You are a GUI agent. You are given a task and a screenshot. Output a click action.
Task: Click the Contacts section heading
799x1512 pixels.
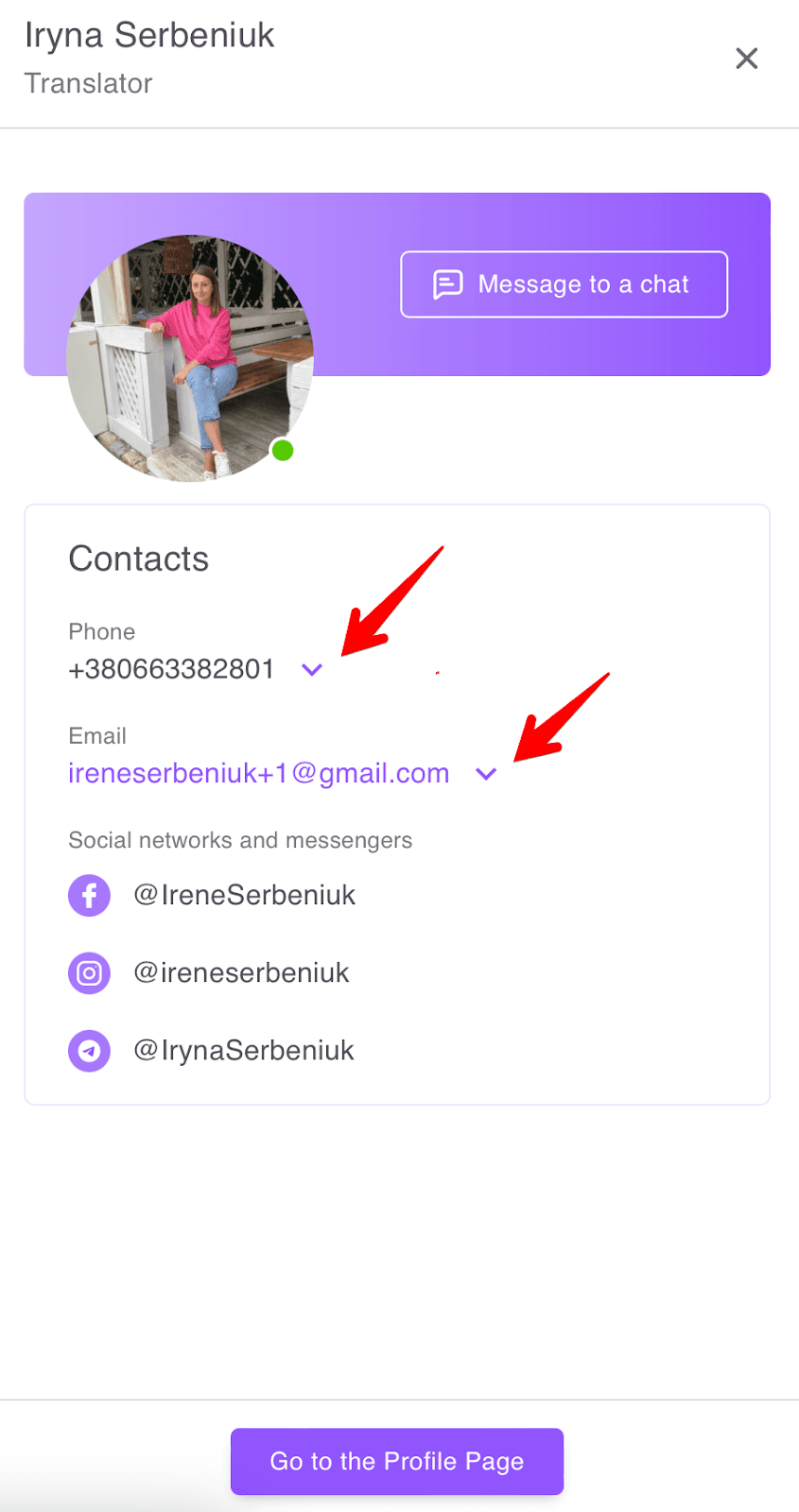click(139, 558)
